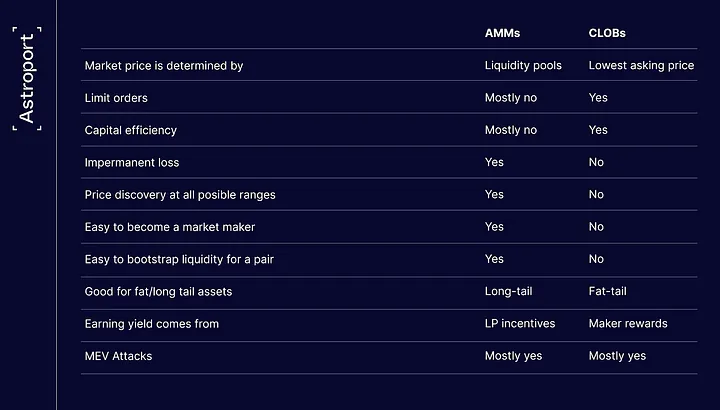Click the "Liquidity pools" cell
The image size is (720, 410).
click(523, 66)
